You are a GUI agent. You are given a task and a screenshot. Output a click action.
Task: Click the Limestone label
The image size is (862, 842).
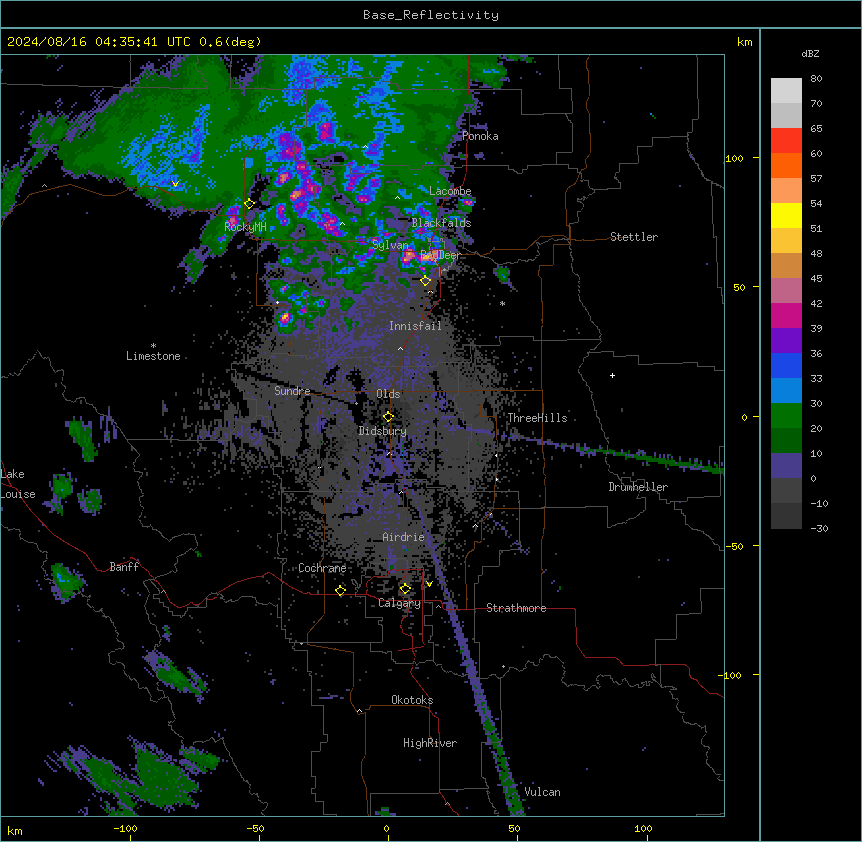153,356
